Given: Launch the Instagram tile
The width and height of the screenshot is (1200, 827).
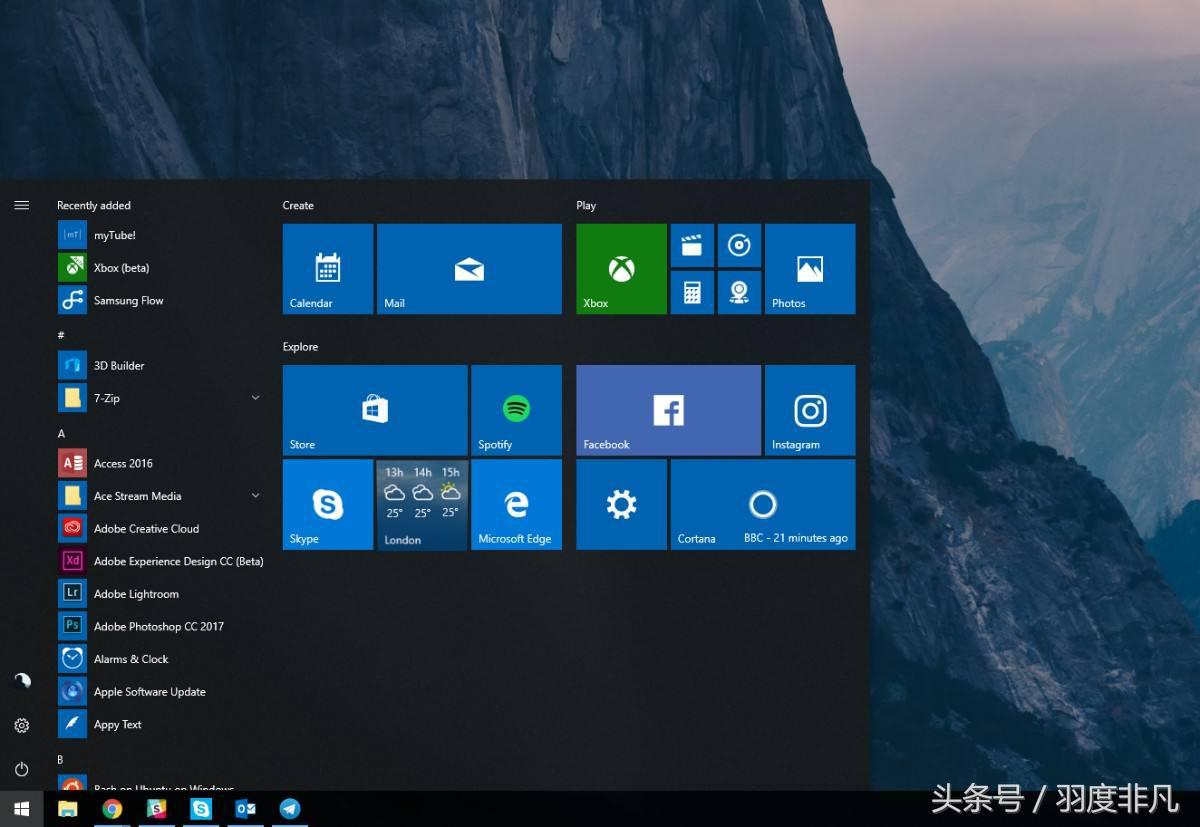Looking at the screenshot, I should coord(810,410).
